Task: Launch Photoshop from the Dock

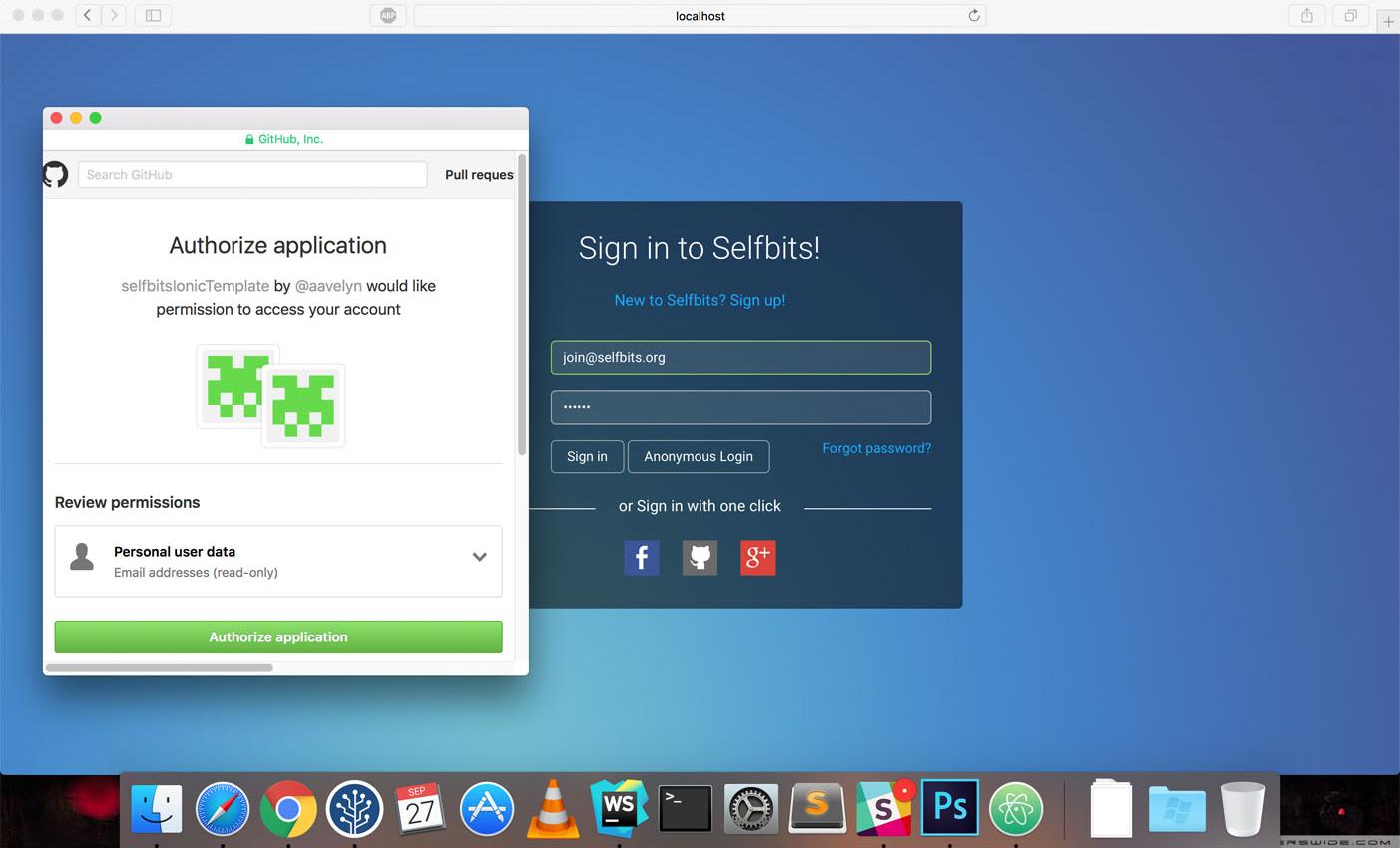Action: pyautogui.click(x=949, y=807)
